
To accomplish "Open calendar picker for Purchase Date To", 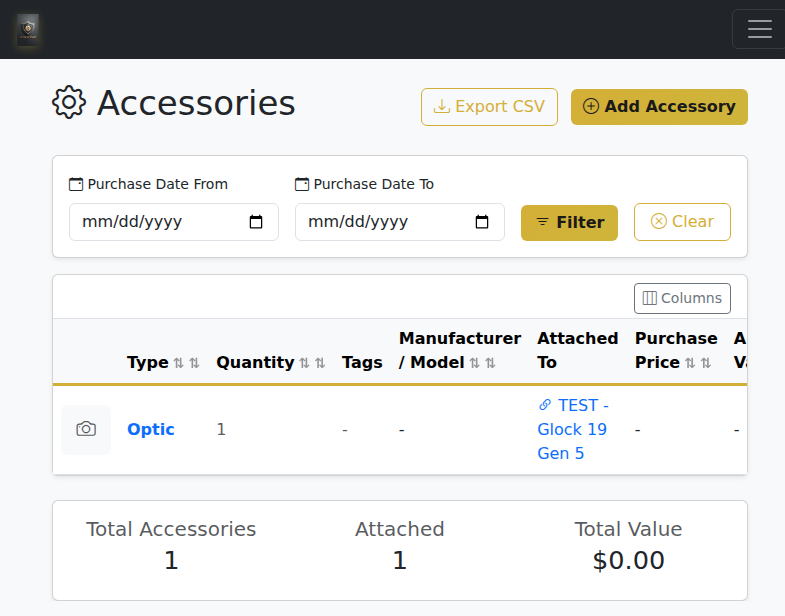I will [482, 222].
